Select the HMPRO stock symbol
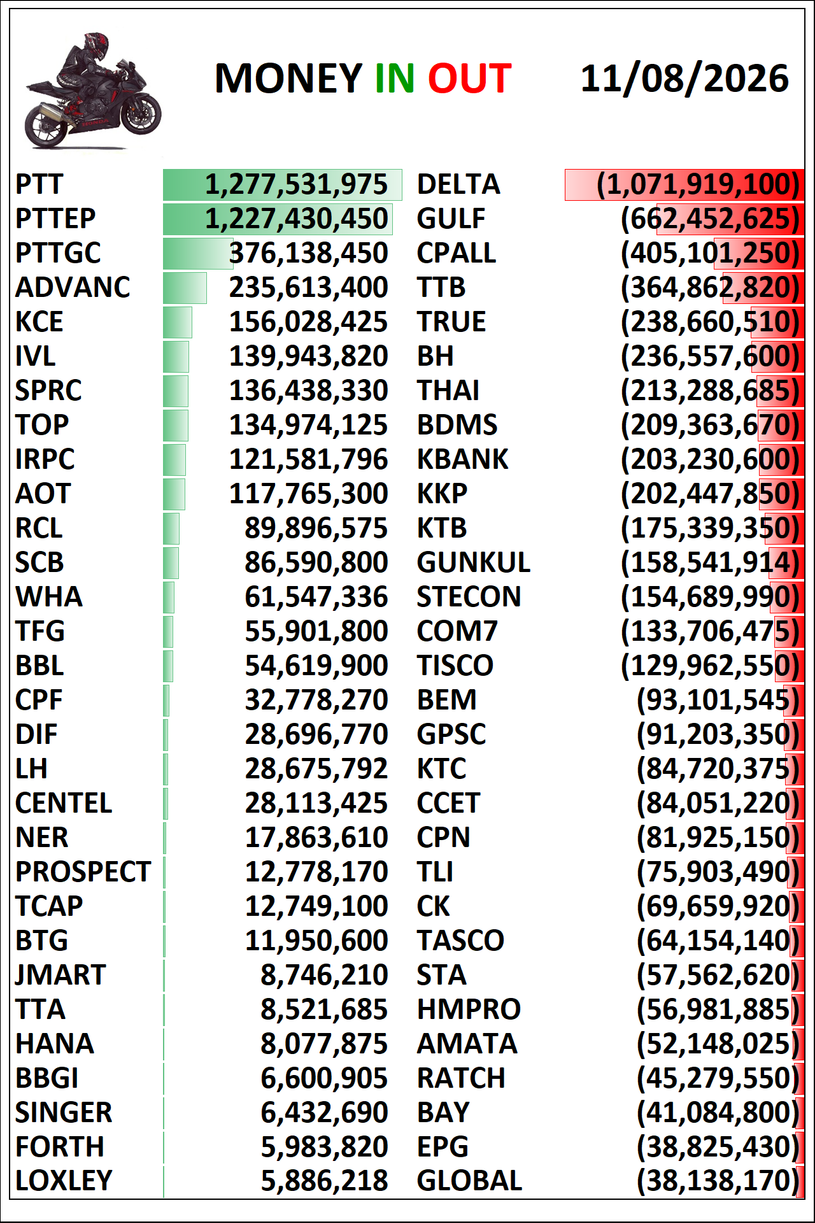Screen dimensions: 815x1223 (x=469, y=1010)
